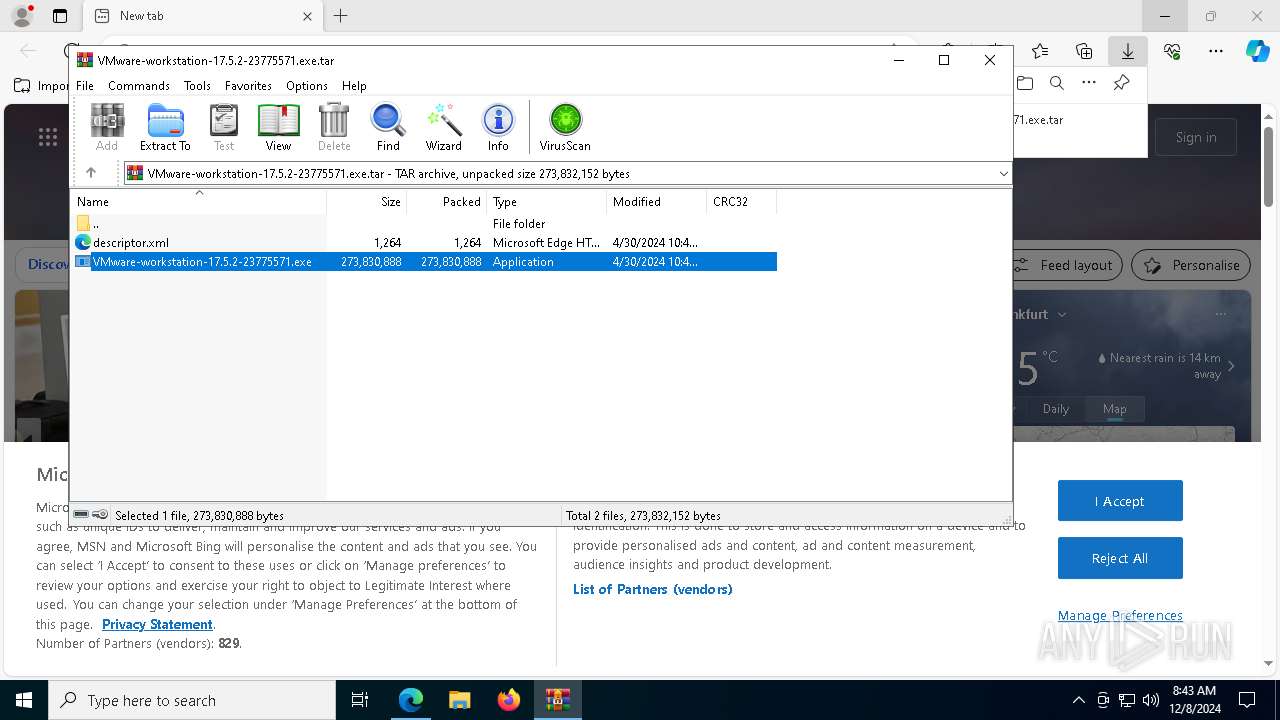The width and height of the screenshot is (1280, 720).
Task: Close the New tab tab
Action: pyautogui.click(x=307, y=16)
